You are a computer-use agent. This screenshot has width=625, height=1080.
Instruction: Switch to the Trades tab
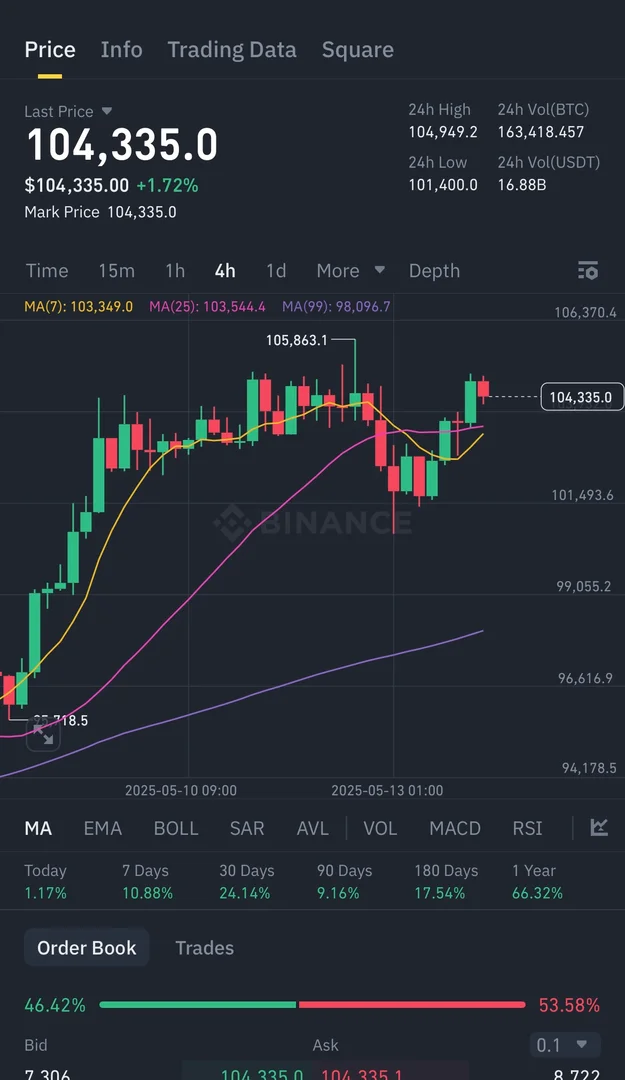[204, 948]
